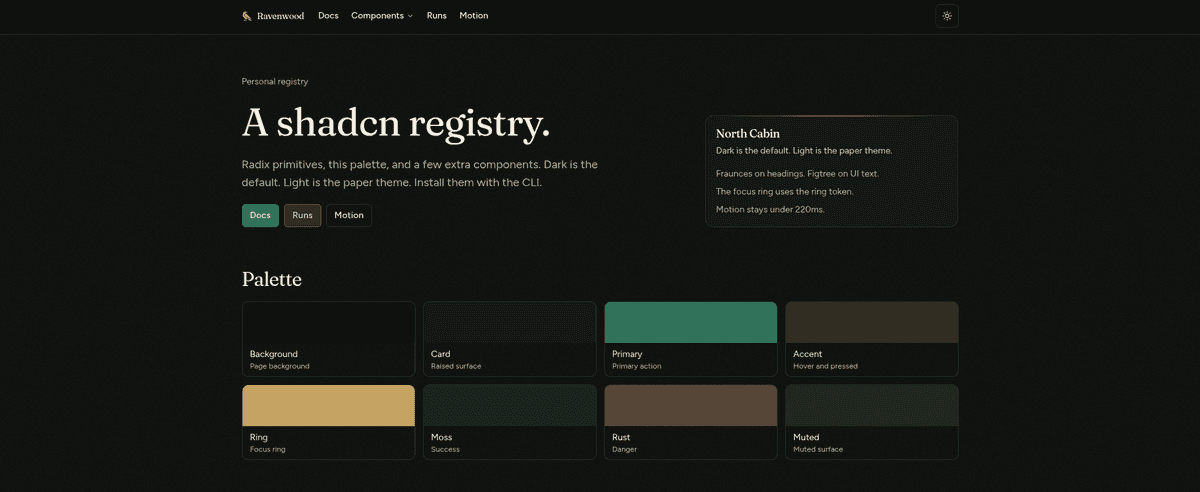The image size is (1200, 492).
Task: Open Docs in the top navigation
Action: coord(328,16)
